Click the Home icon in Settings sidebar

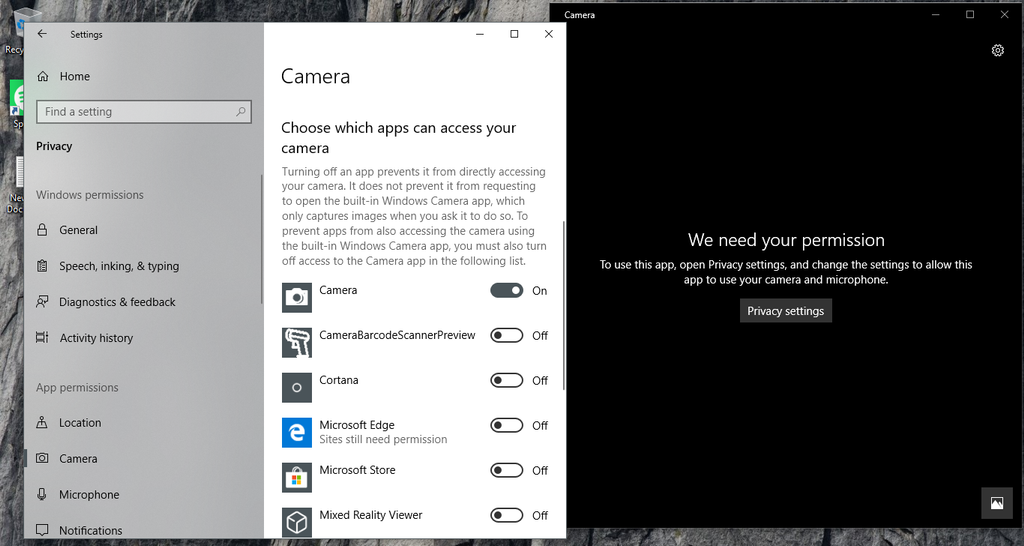43,76
